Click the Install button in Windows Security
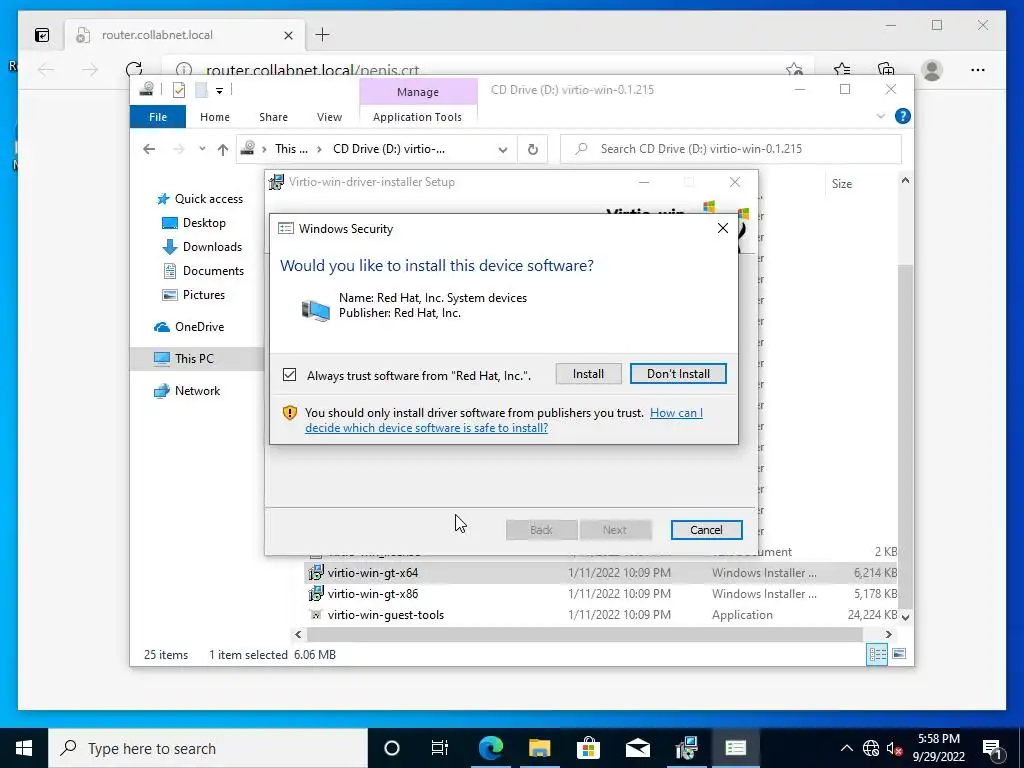This screenshot has height=768, width=1024. tap(588, 374)
